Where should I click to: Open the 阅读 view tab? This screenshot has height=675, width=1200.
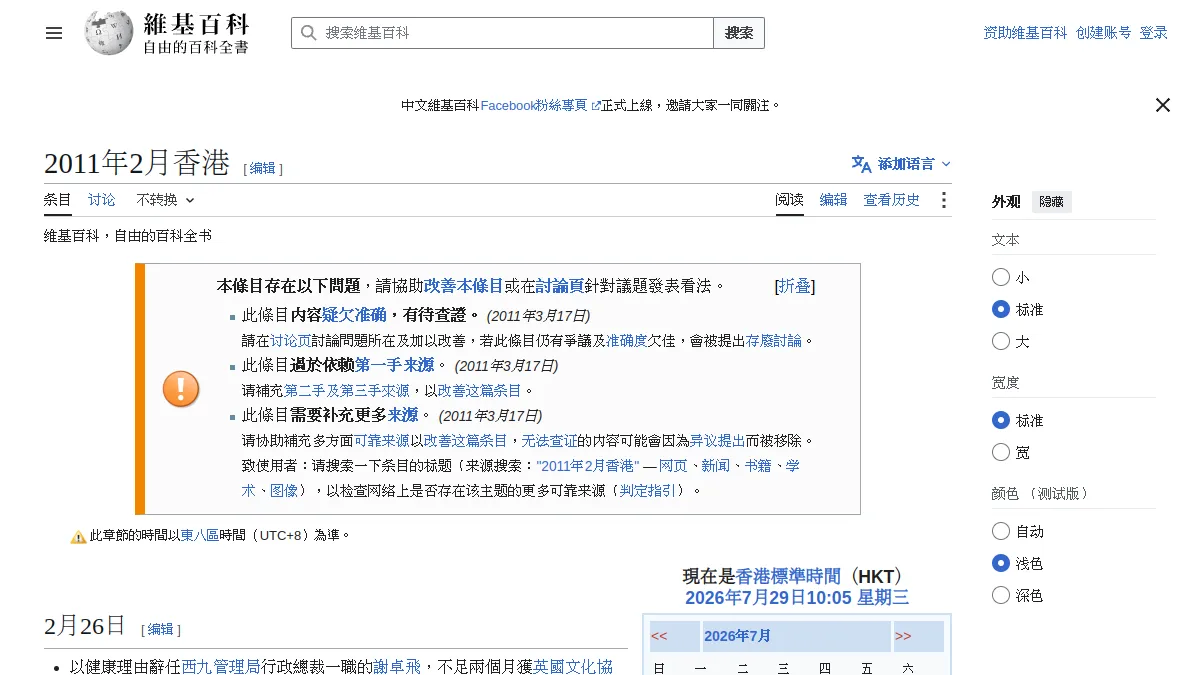(x=790, y=200)
